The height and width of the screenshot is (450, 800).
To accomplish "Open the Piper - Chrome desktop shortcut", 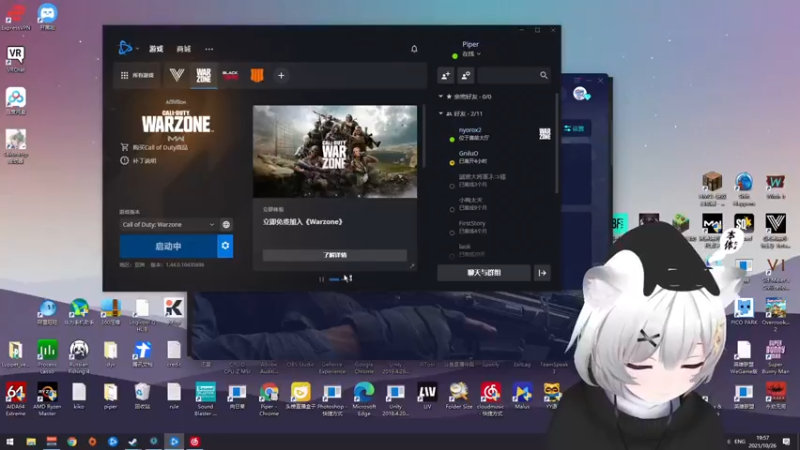I will tap(269, 399).
